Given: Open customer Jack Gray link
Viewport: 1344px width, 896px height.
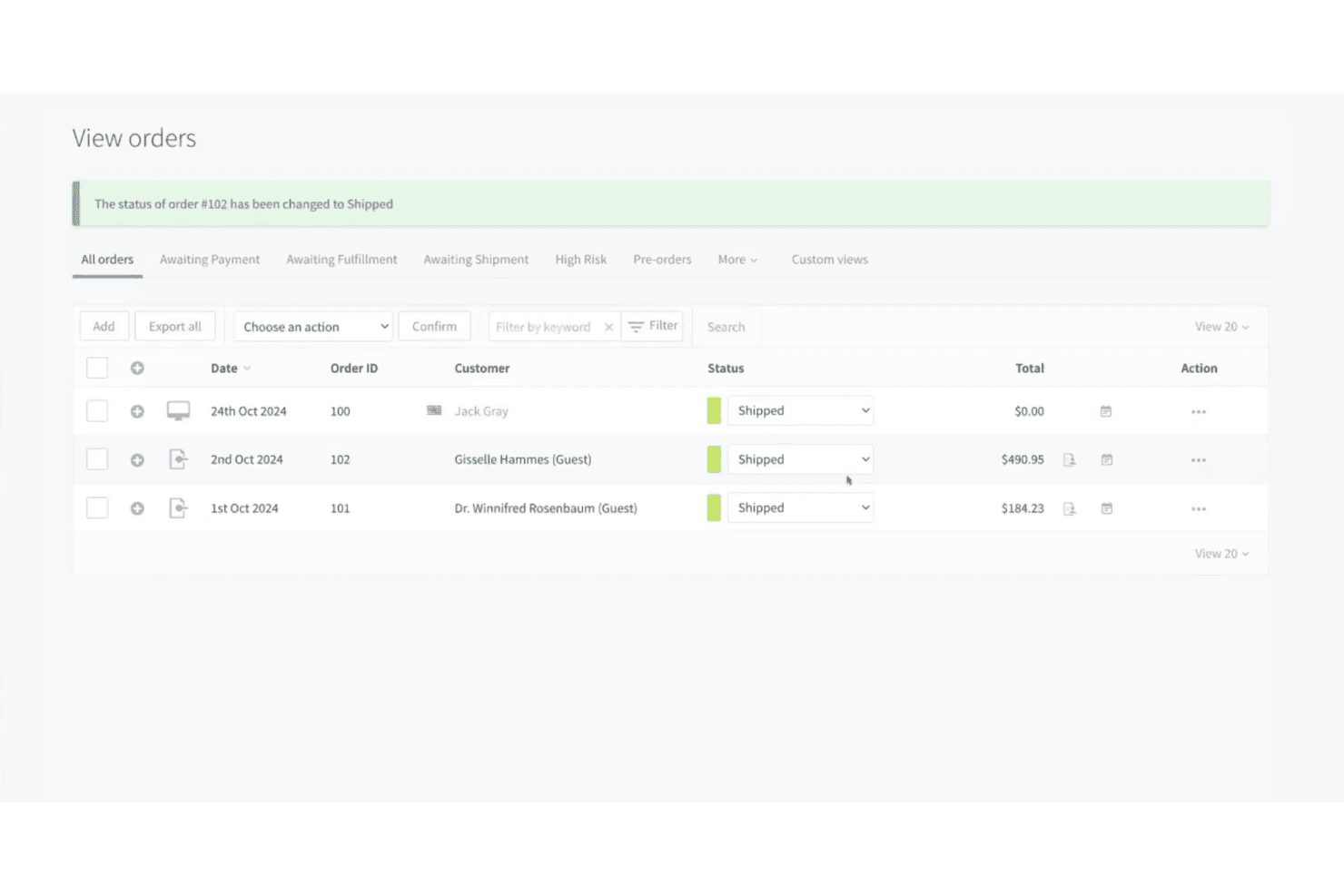Looking at the screenshot, I should pyautogui.click(x=481, y=411).
